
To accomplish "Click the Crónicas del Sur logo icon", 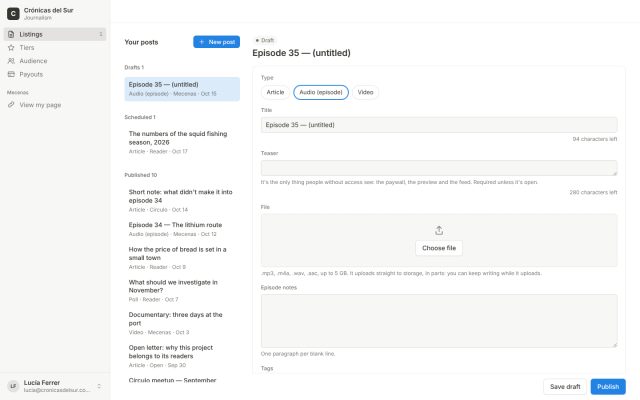I will point(13,13).
